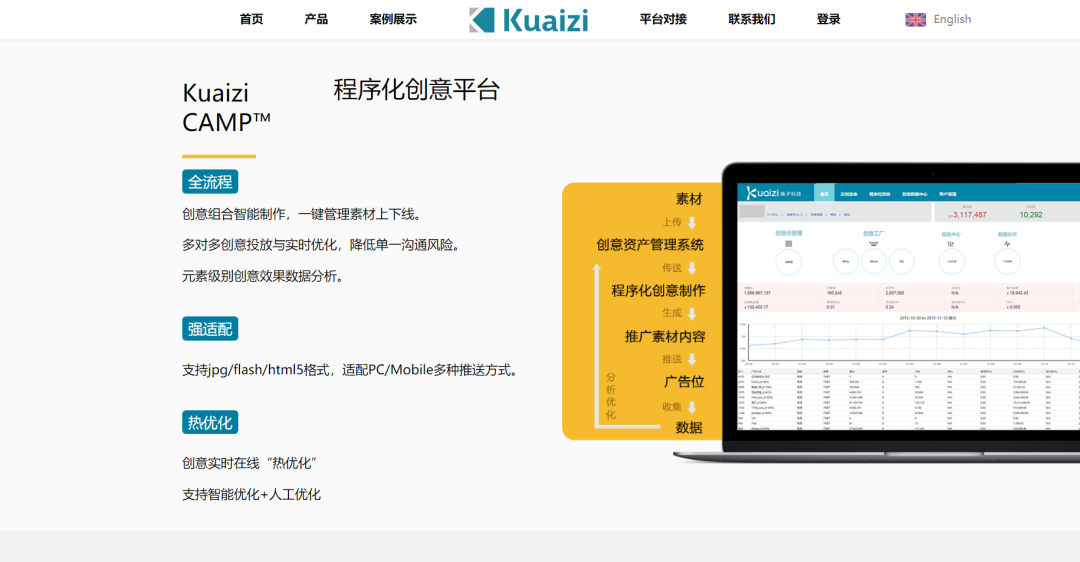Click the 登录 login link
This screenshot has height=562, width=1080.
click(828, 20)
